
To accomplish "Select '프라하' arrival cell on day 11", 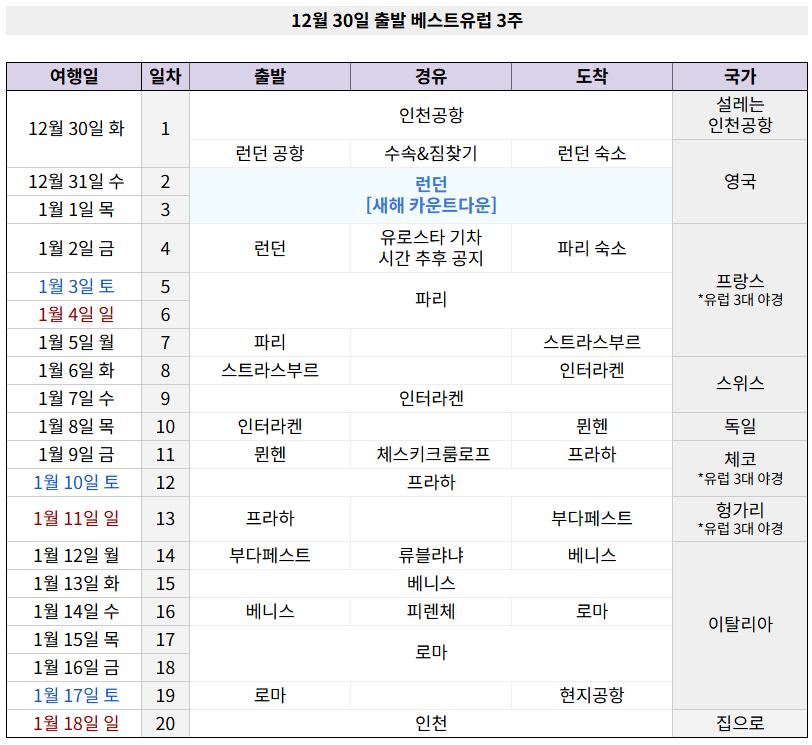I will (x=592, y=455).
